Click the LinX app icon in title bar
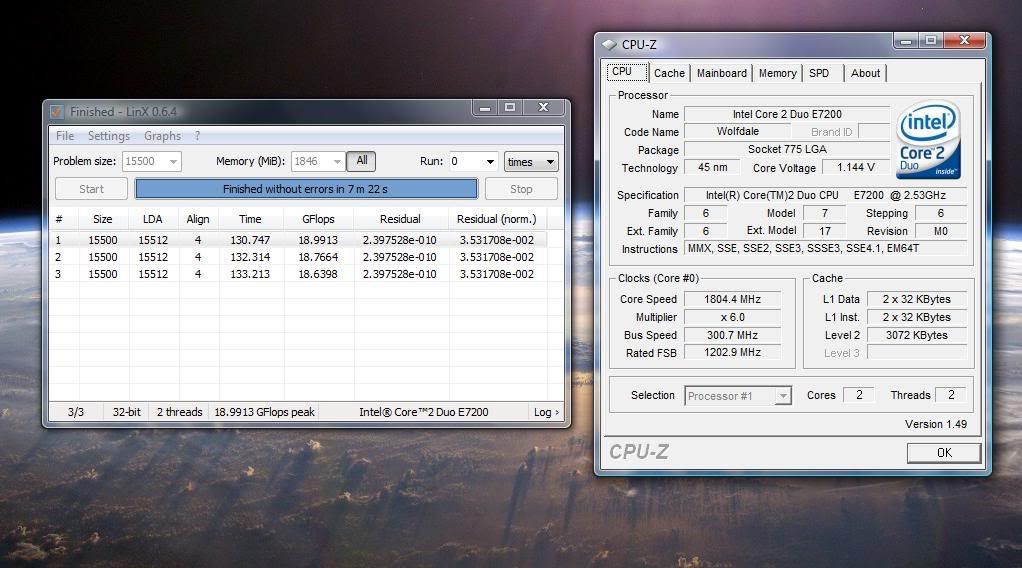Image resolution: width=1022 pixels, height=568 pixels. point(57,112)
